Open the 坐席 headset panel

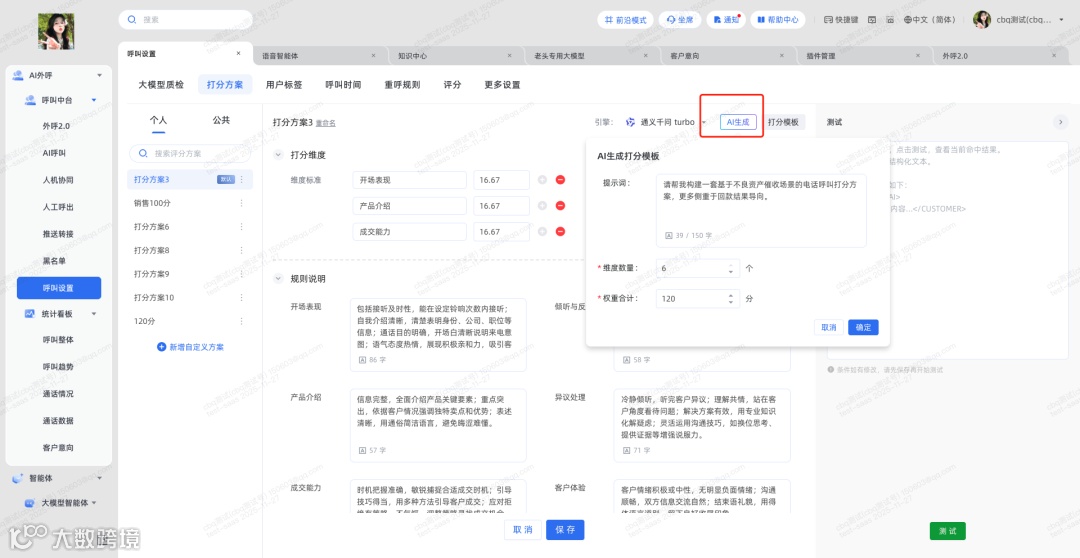pos(679,20)
